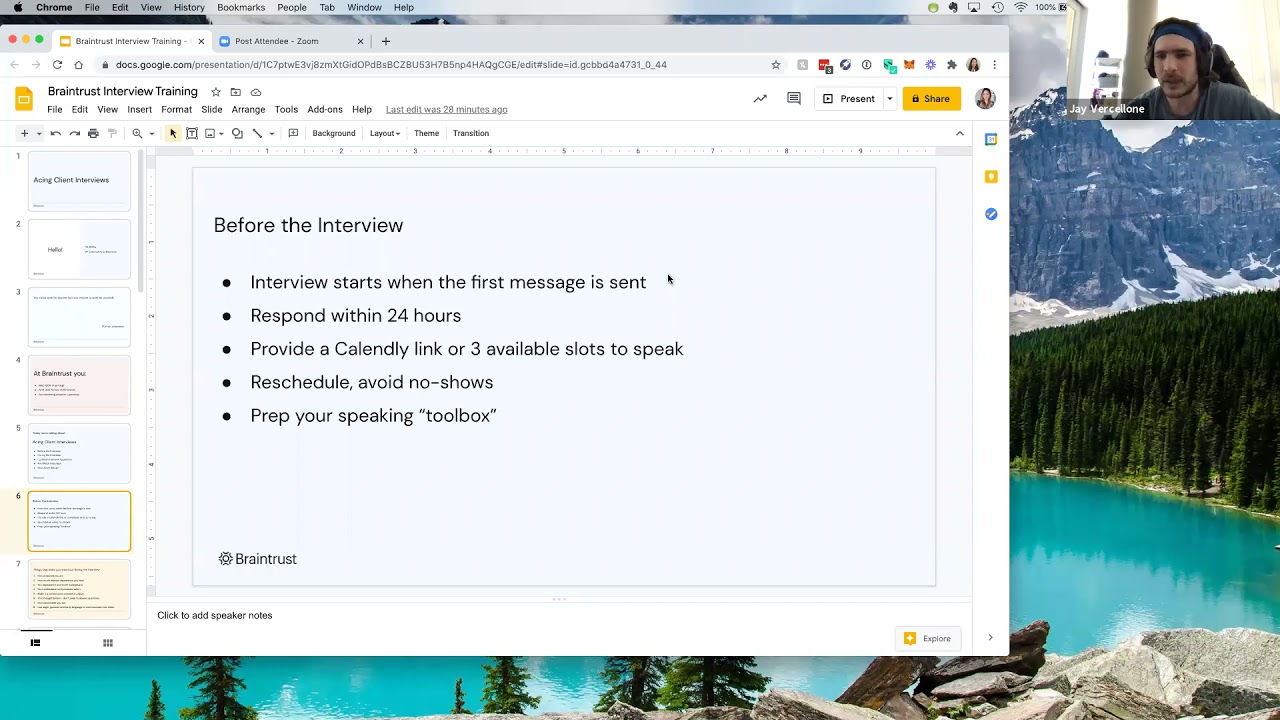Viewport: 1280px width, 720px height.
Task: Open the Insert menu
Action: click(x=139, y=110)
